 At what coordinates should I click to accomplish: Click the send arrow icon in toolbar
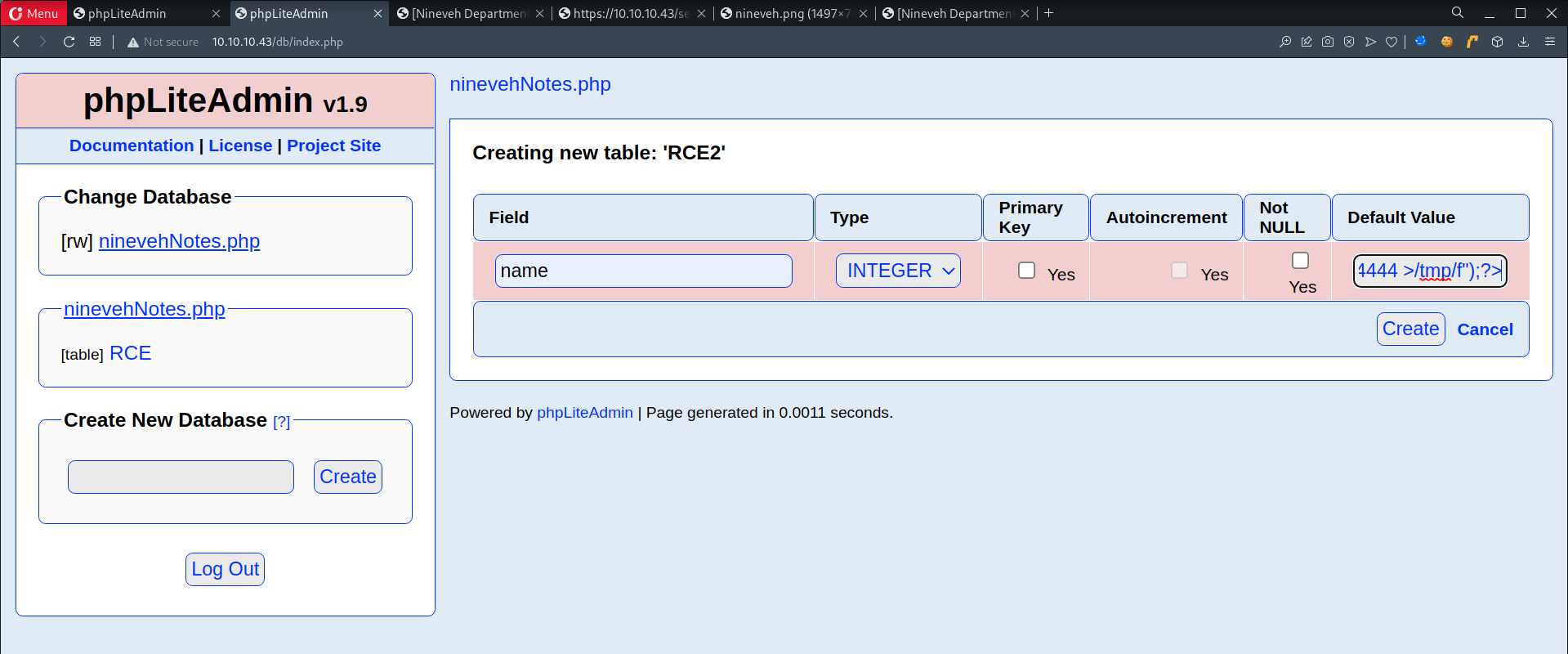[1370, 42]
